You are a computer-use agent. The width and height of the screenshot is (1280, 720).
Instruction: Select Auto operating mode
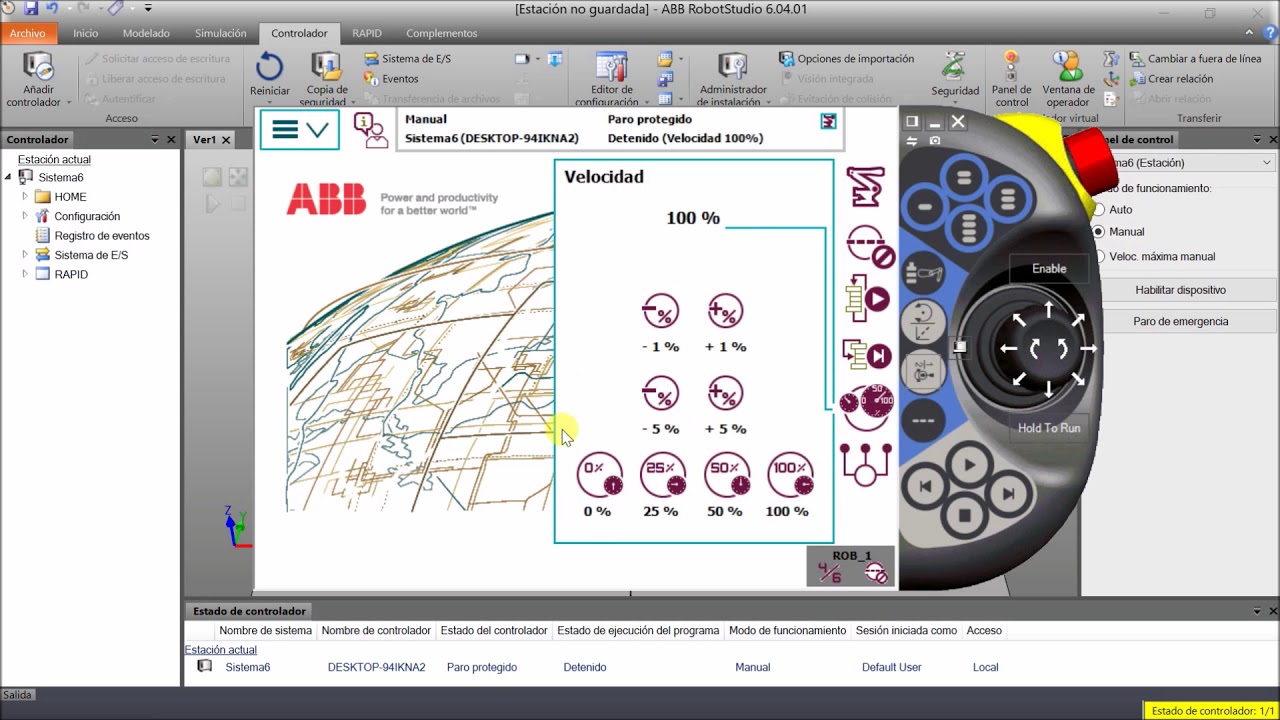pyautogui.click(x=1099, y=210)
